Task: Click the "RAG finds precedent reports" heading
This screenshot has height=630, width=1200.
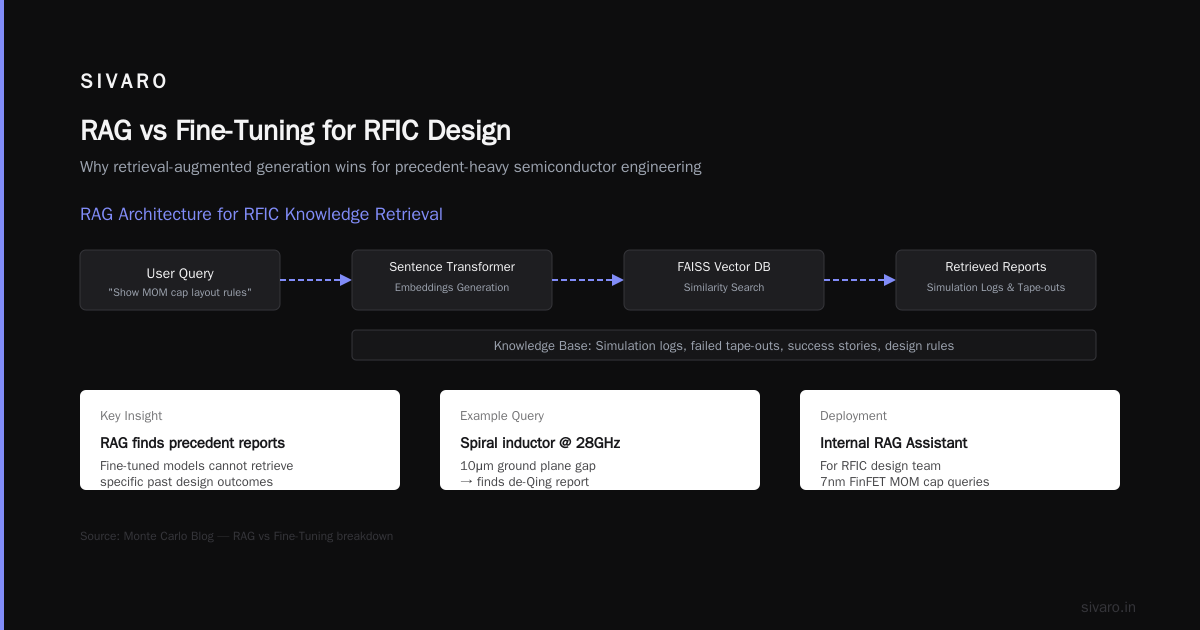Action: pyautogui.click(x=192, y=443)
